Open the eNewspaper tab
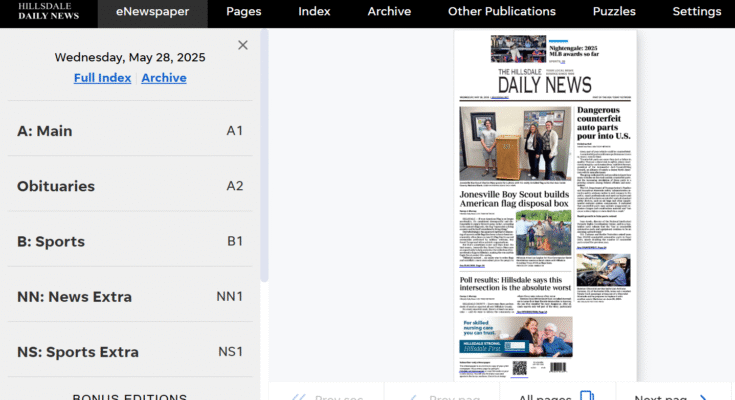 153,12
